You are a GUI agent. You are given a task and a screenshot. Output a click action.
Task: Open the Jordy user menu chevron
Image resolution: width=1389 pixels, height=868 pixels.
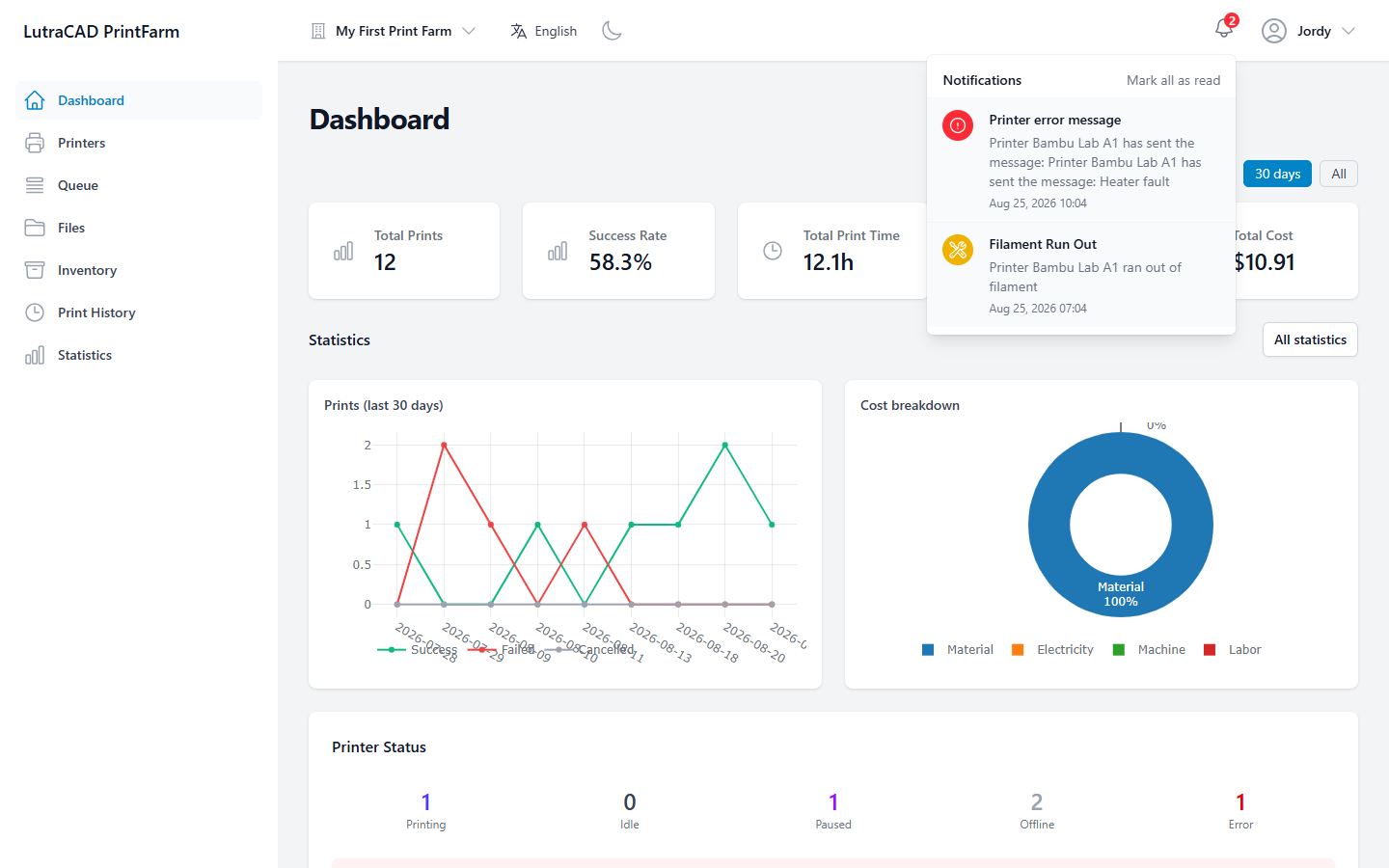pos(1348,31)
